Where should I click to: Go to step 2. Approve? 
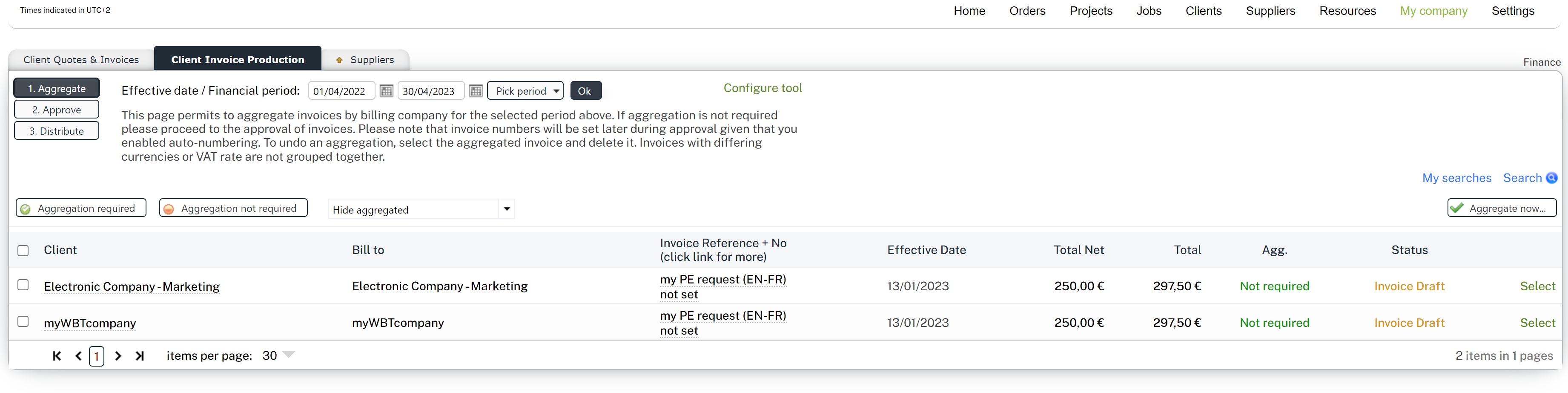(x=57, y=110)
